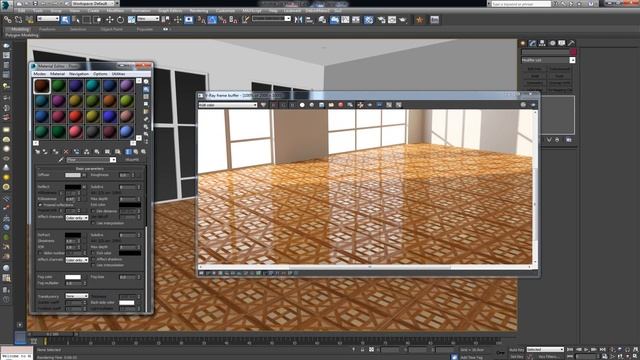Toggle Dim distance checkbox under Reflect
Screen dimensions: 640x360
click(93, 211)
